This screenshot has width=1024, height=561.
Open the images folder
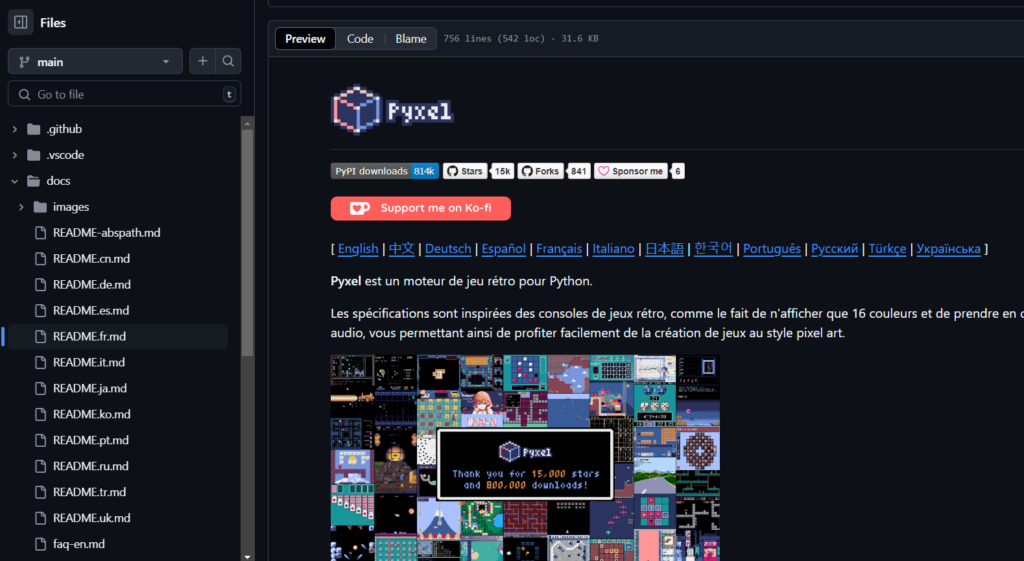point(71,207)
